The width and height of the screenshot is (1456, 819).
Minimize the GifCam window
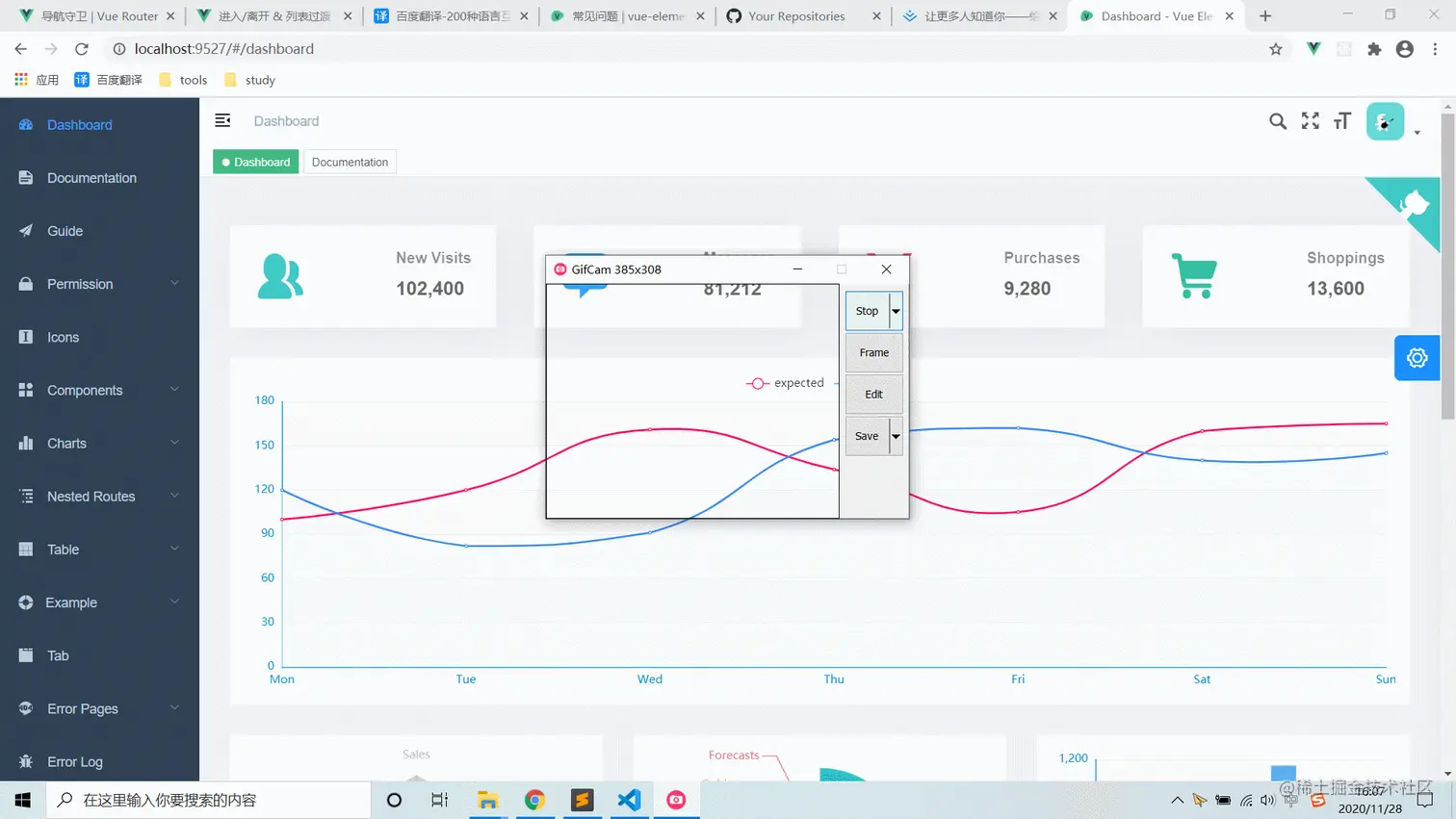pyautogui.click(x=797, y=269)
